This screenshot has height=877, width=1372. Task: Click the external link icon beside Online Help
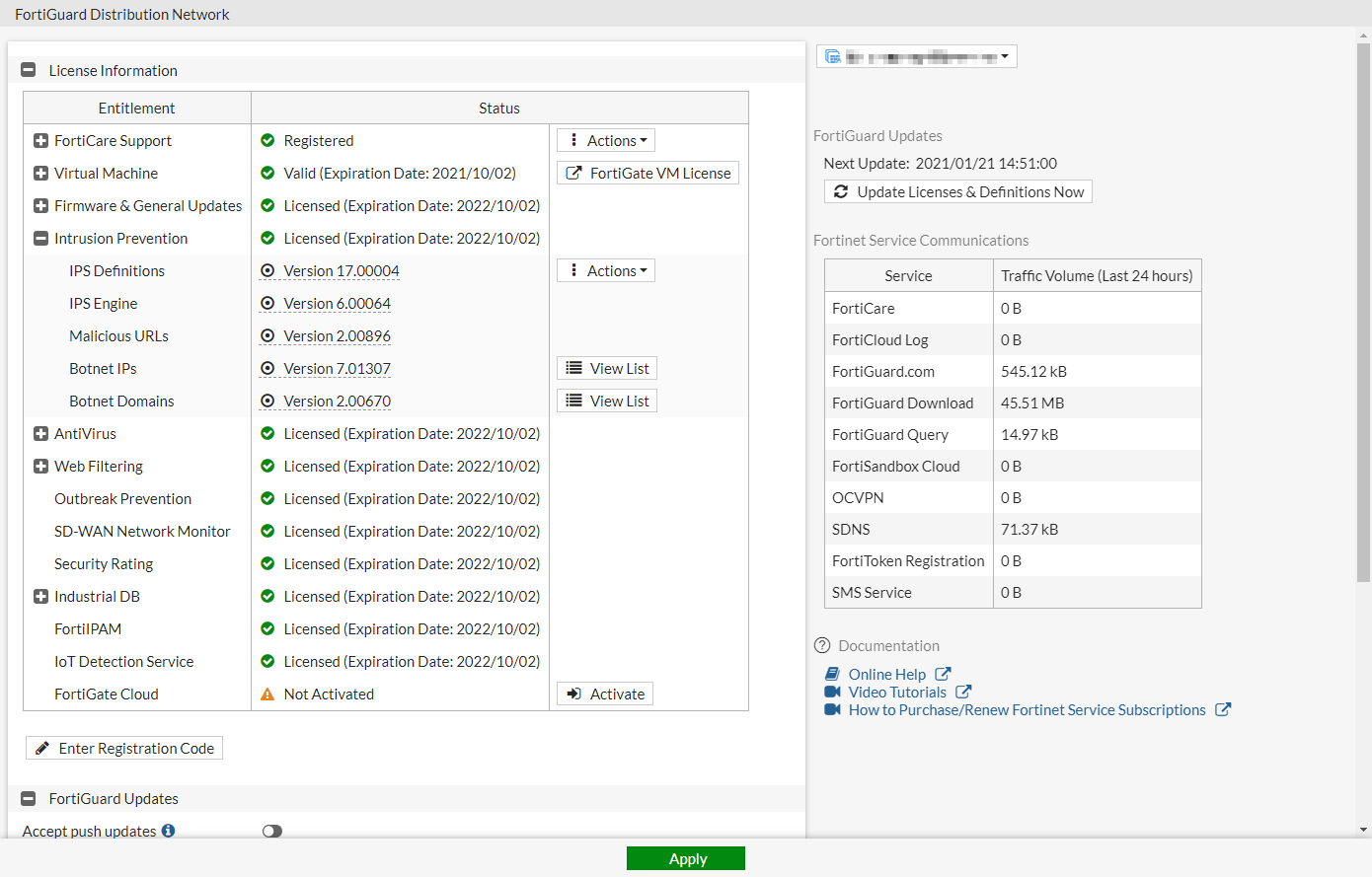click(943, 674)
